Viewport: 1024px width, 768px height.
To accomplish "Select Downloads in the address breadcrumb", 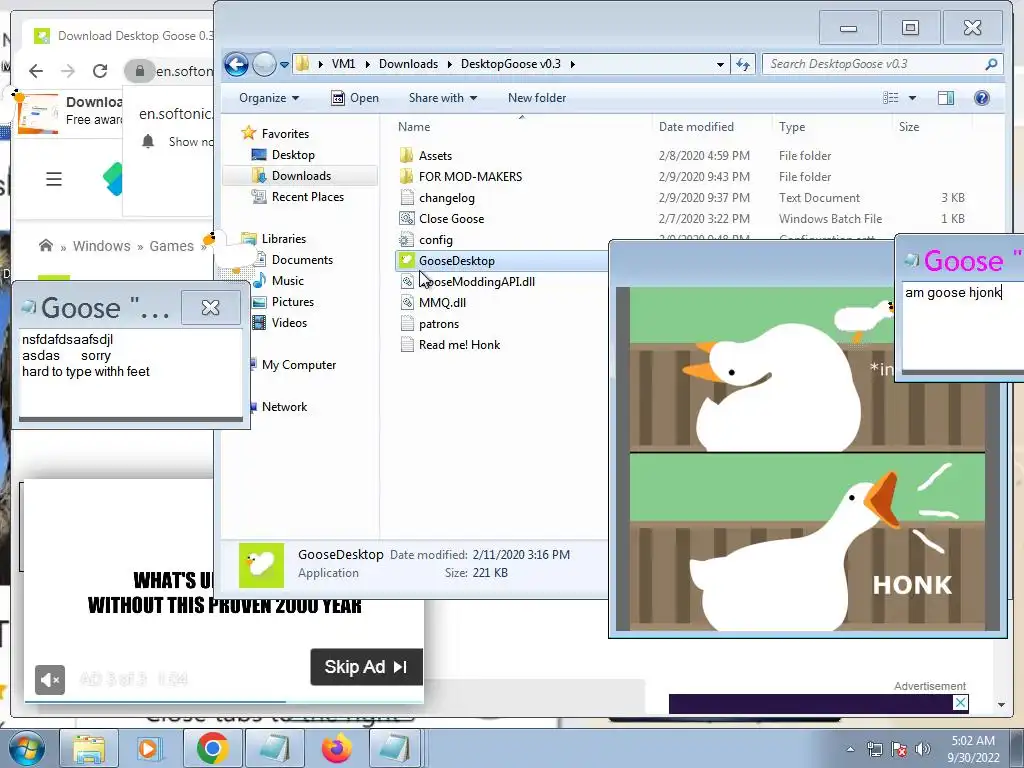I will pyautogui.click(x=408, y=64).
